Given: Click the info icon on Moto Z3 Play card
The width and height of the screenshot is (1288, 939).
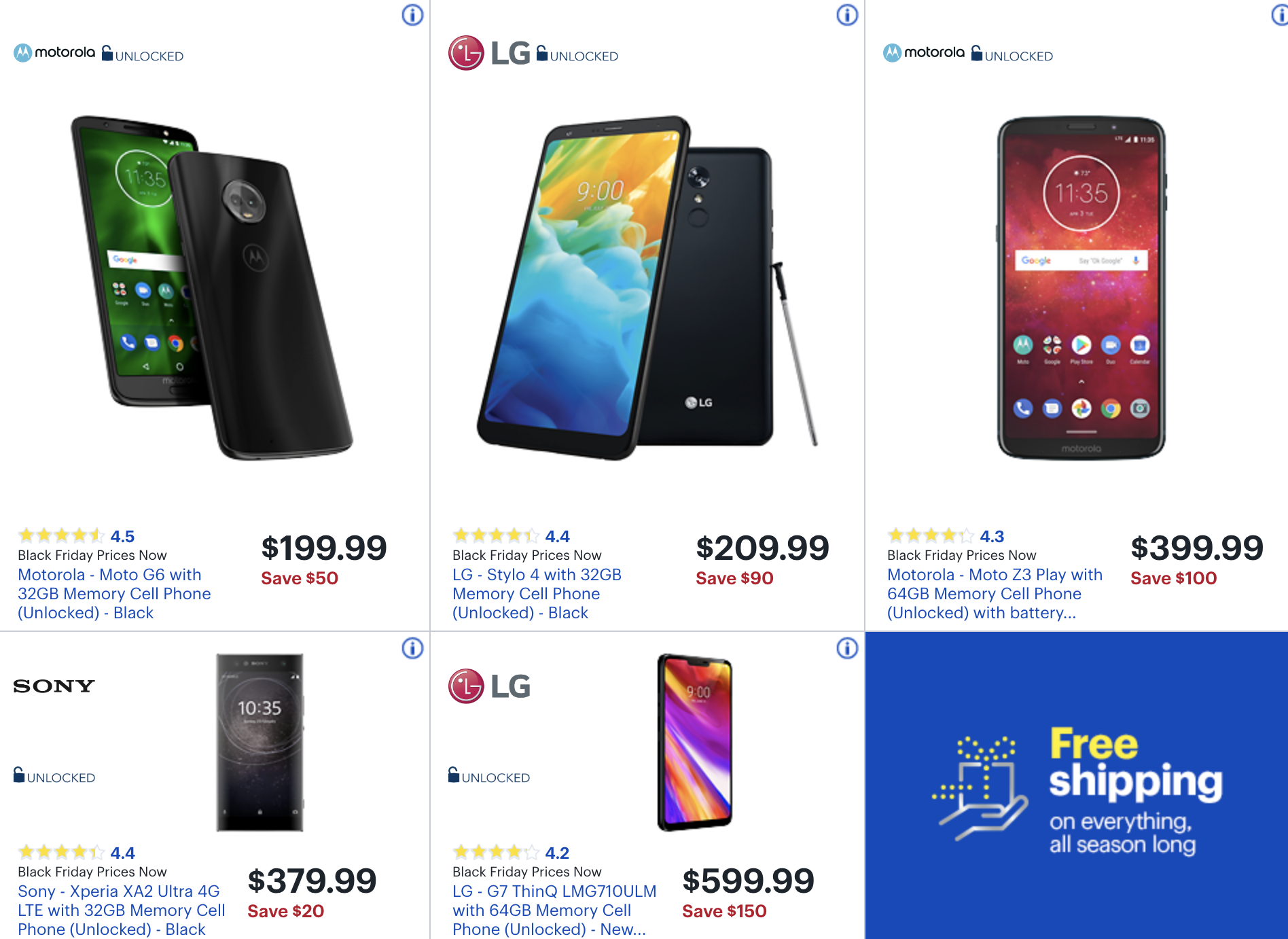Looking at the screenshot, I should pyautogui.click(x=1280, y=15).
